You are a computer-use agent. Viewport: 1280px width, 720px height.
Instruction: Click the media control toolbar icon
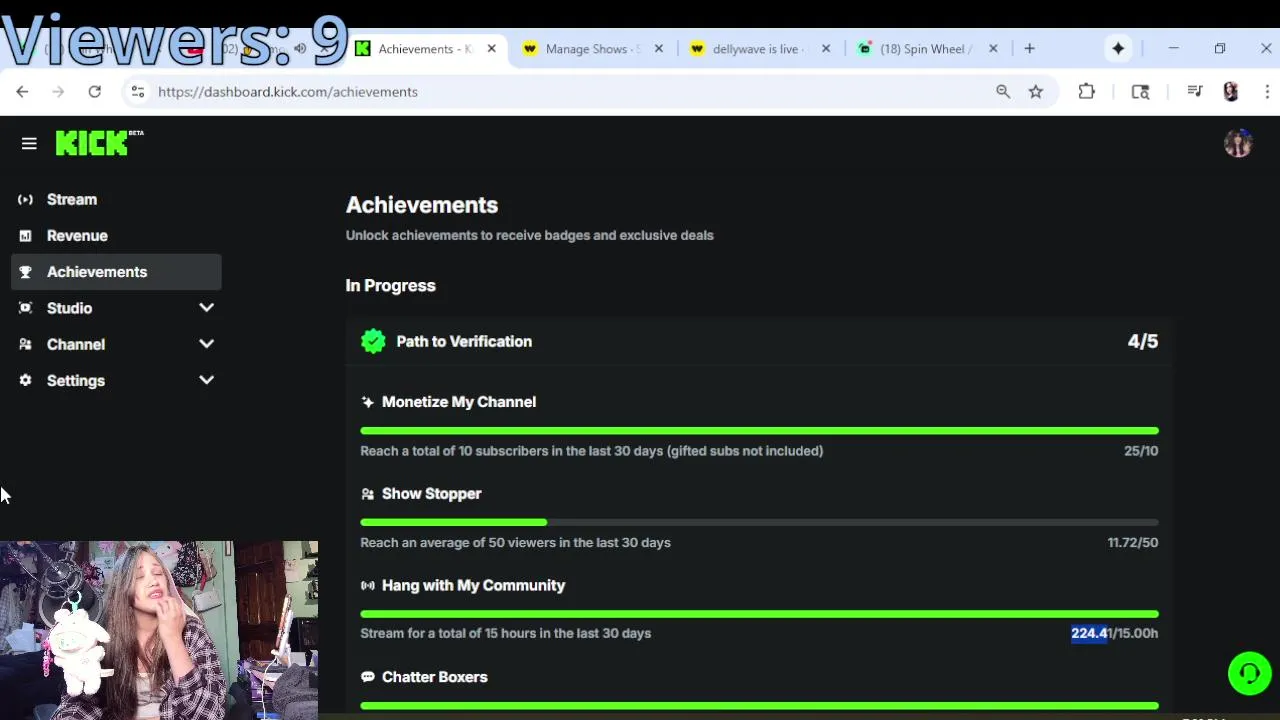coord(1195,92)
